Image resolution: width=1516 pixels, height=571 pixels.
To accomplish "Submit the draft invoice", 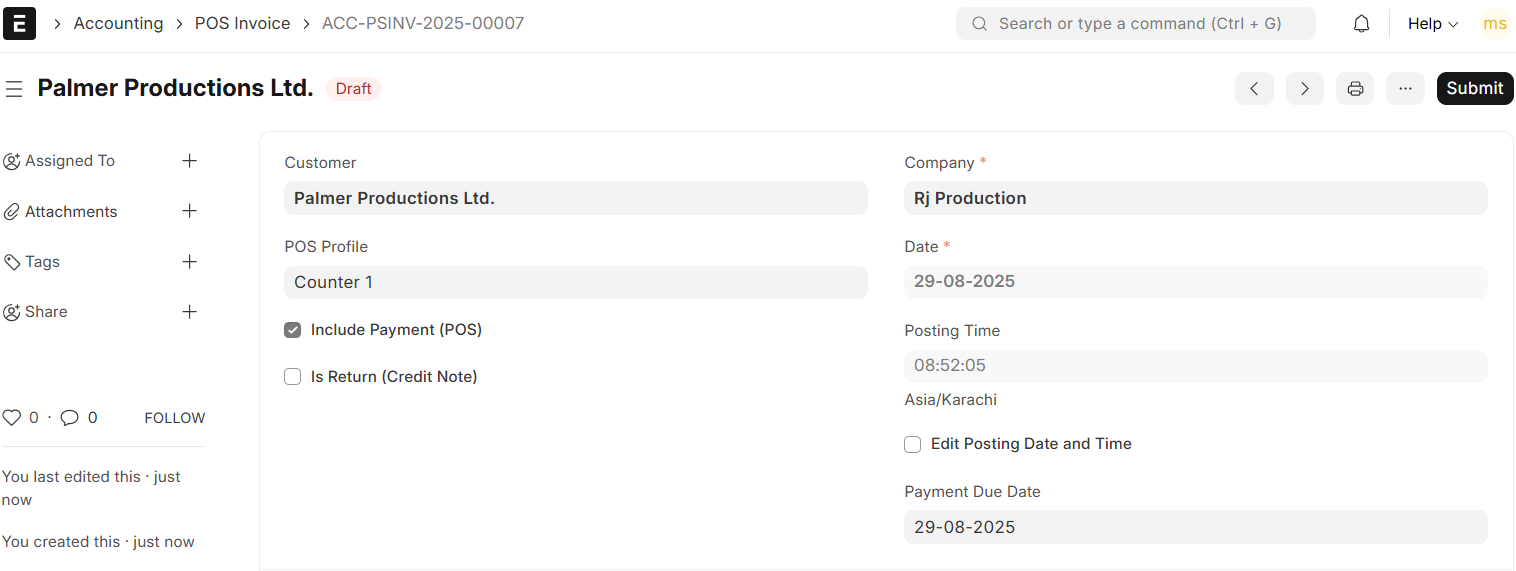I will 1475,88.
